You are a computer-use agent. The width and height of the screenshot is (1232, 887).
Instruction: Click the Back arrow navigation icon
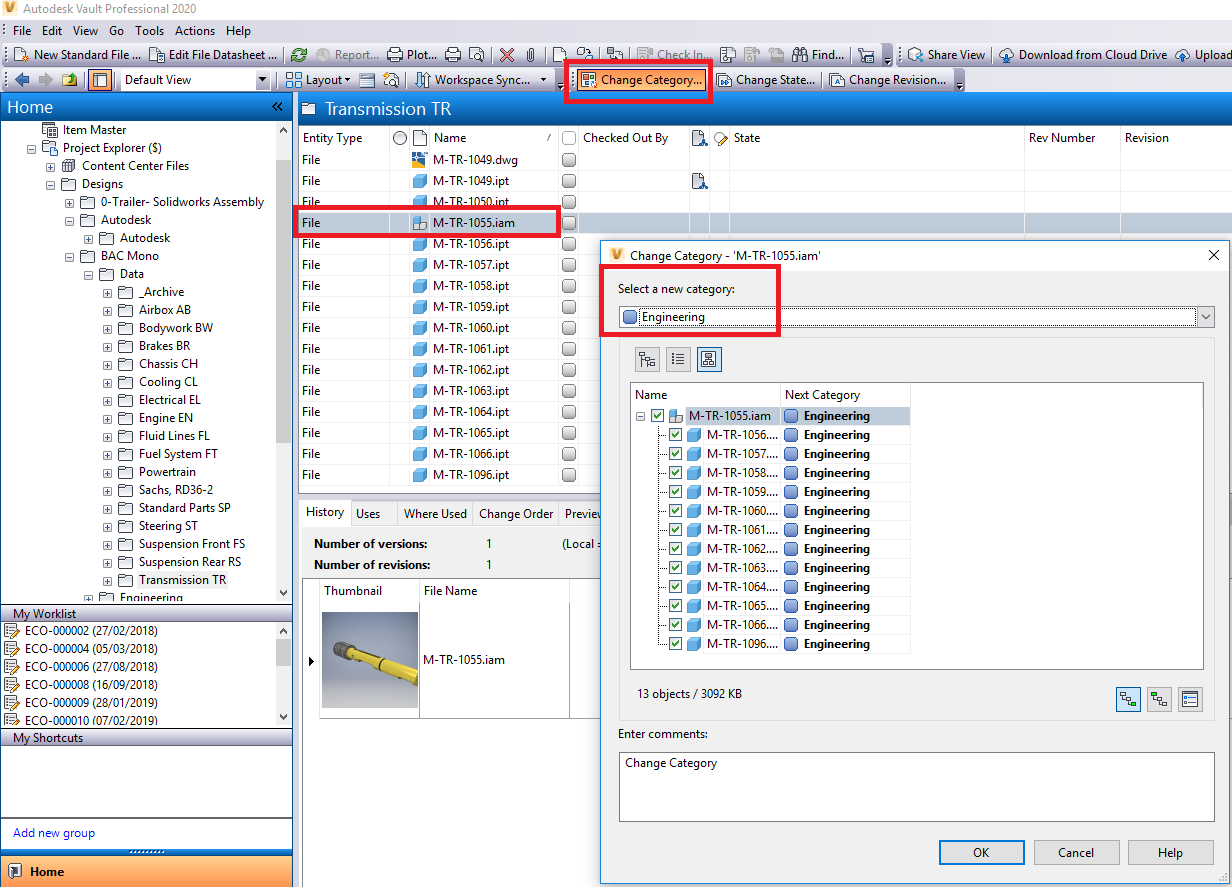pyautogui.click(x=22, y=80)
